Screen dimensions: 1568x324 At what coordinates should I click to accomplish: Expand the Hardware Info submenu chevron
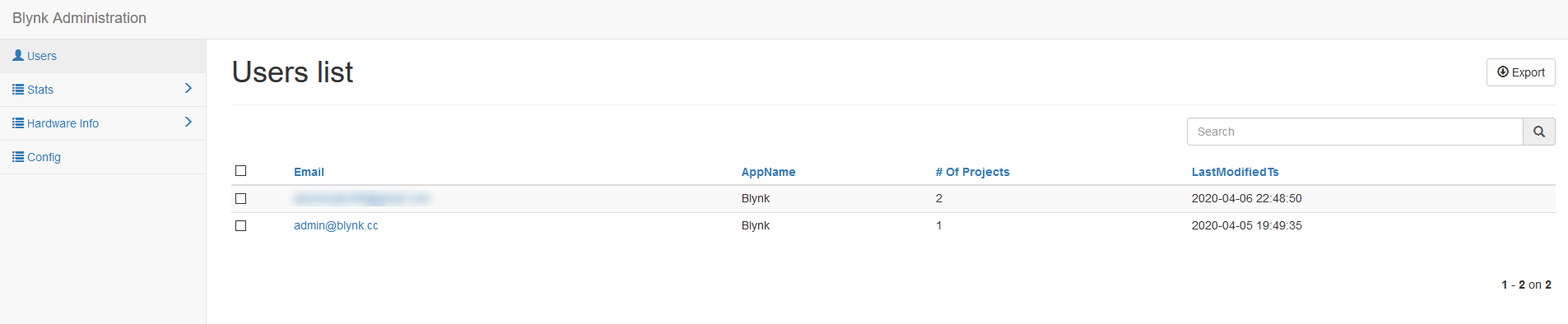[188, 122]
